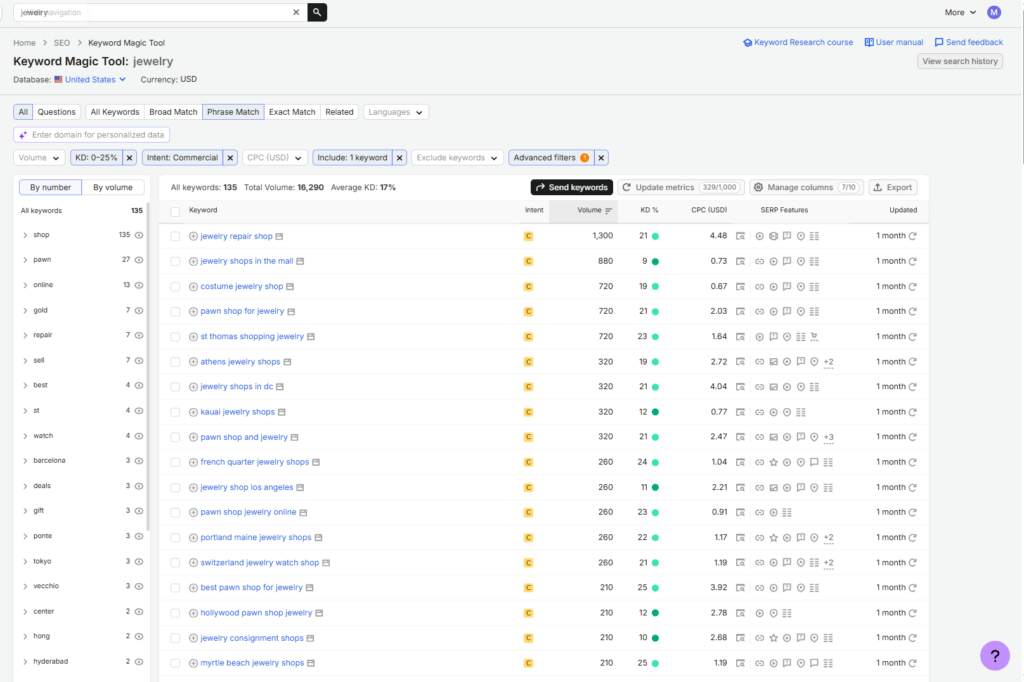Expand the online keyword group
The width and height of the screenshot is (1024, 682).
pyautogui.click(x=25, y=285)
